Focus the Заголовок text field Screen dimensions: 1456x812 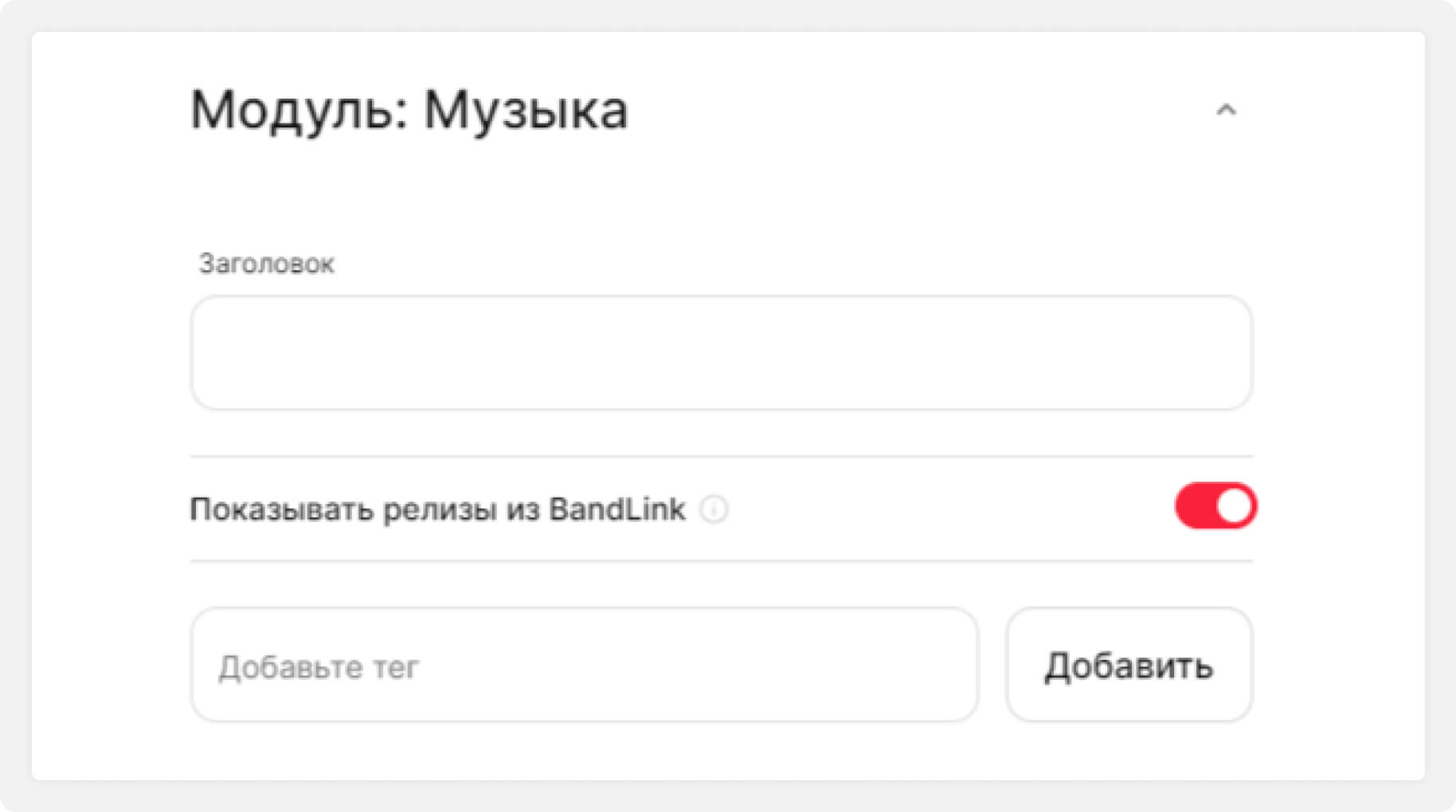[x=721, y=353]
